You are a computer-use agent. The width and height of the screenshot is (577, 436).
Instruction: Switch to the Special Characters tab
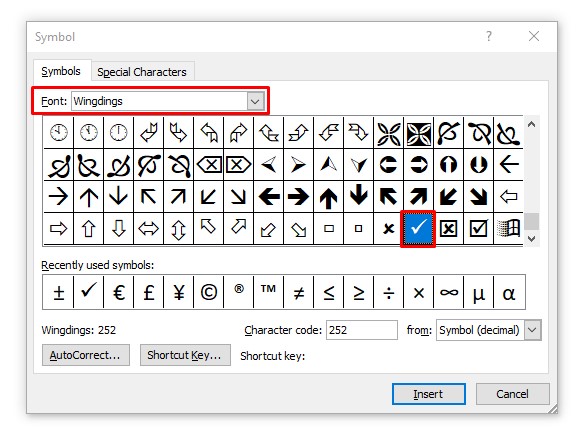pos(142,72)
